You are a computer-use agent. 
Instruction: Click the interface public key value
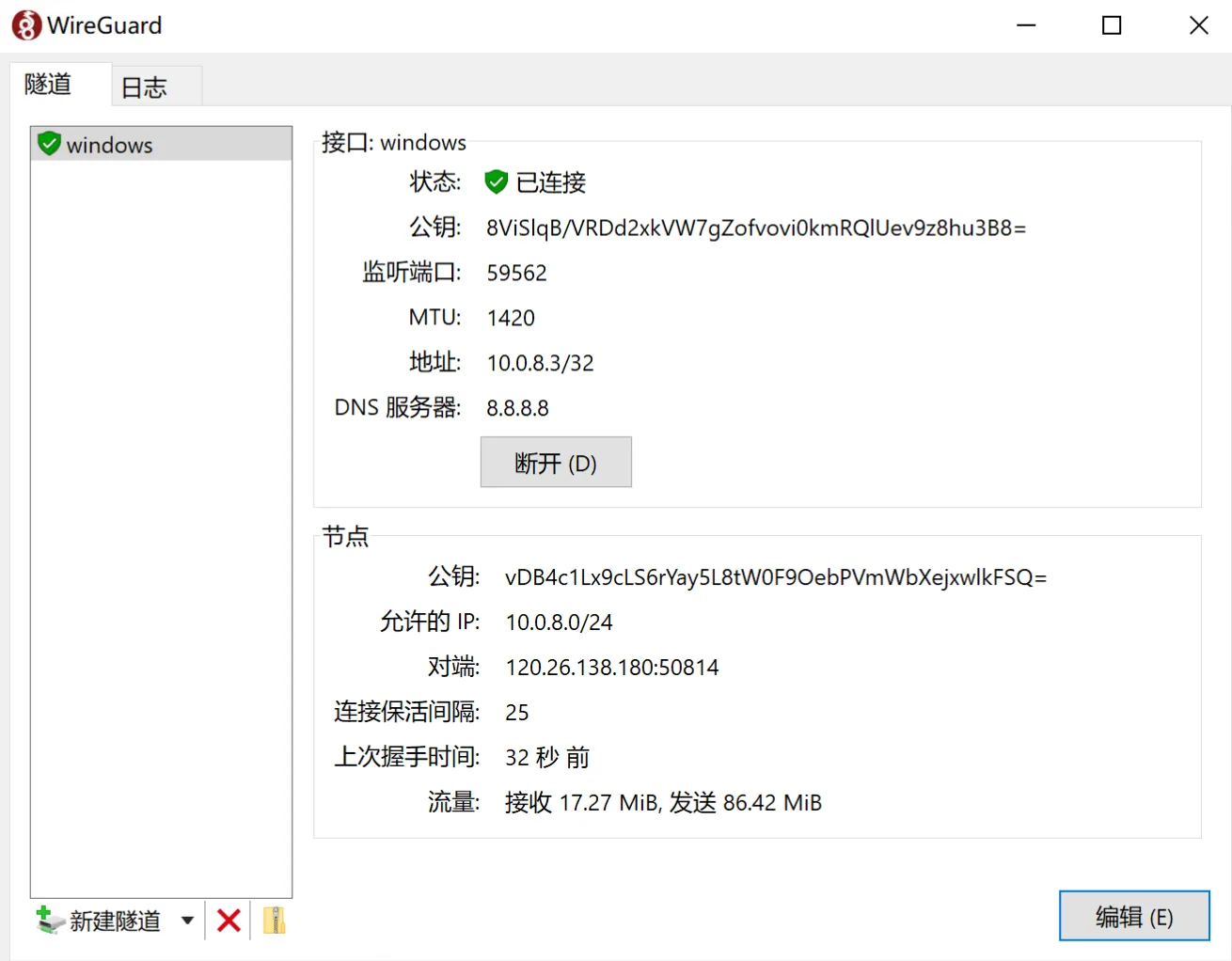pyautogui.click(x=755, y=228)
